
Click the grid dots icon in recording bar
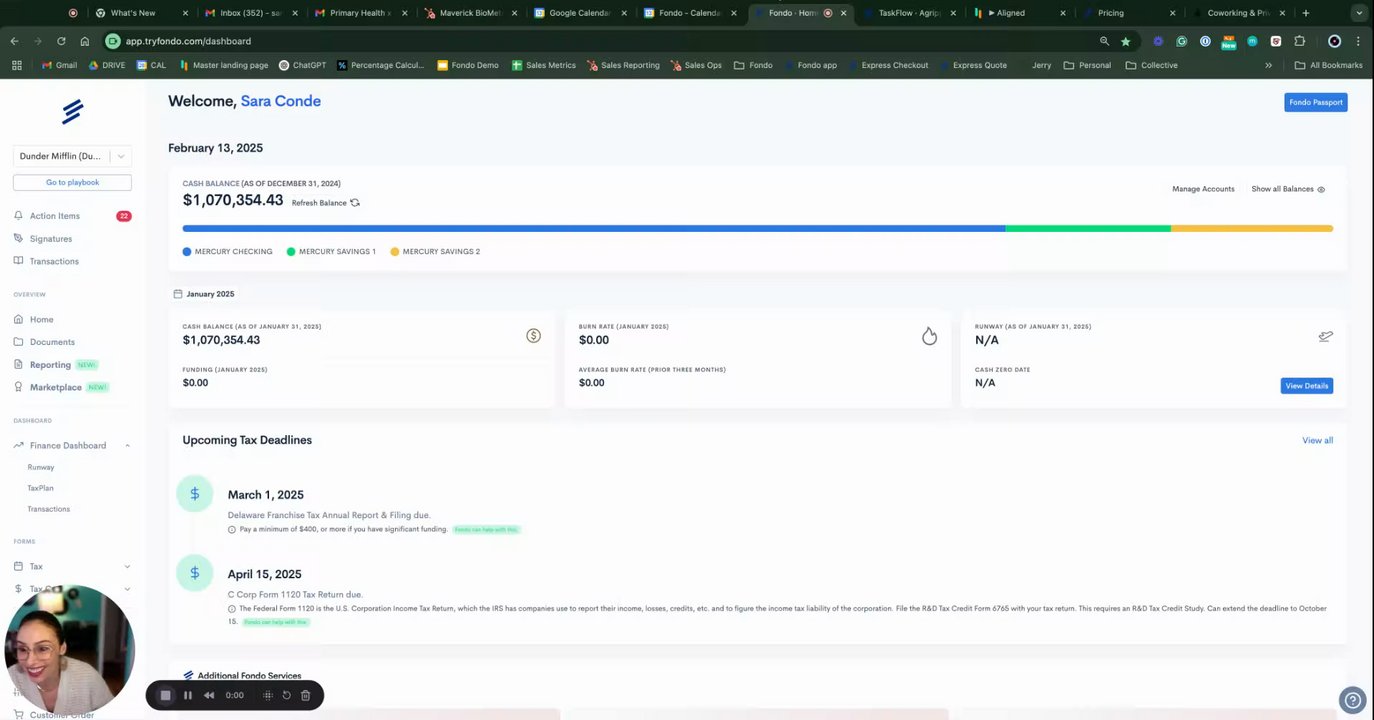pos(267,695)
